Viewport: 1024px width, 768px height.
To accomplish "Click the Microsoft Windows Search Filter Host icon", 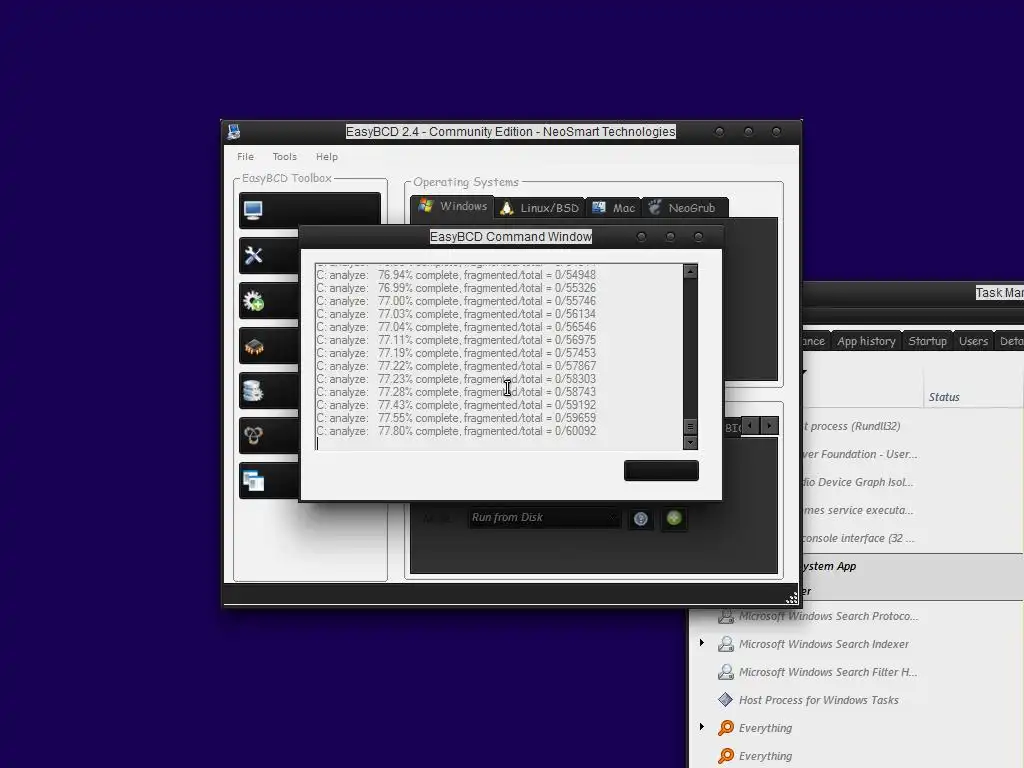I will point(726,672).
